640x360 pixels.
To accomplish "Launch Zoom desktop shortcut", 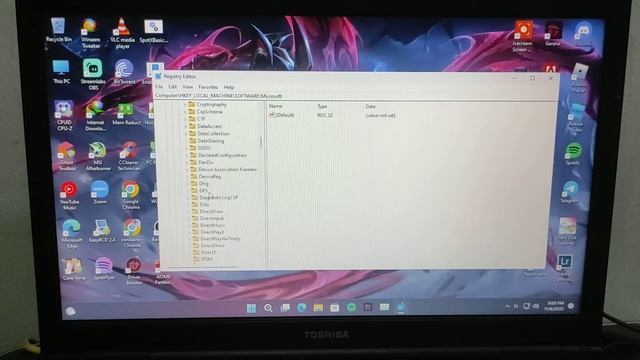I will pyautogui.click(x=100, y=193).
